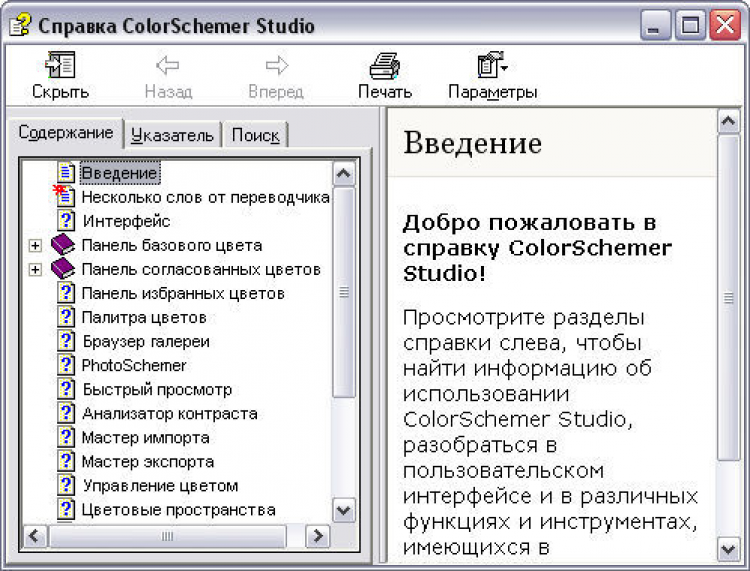Image resolution: width=750 pixels, height=571 pixels.
Task: Open the Цветовые пространства topic
Action: pos(178,510)
